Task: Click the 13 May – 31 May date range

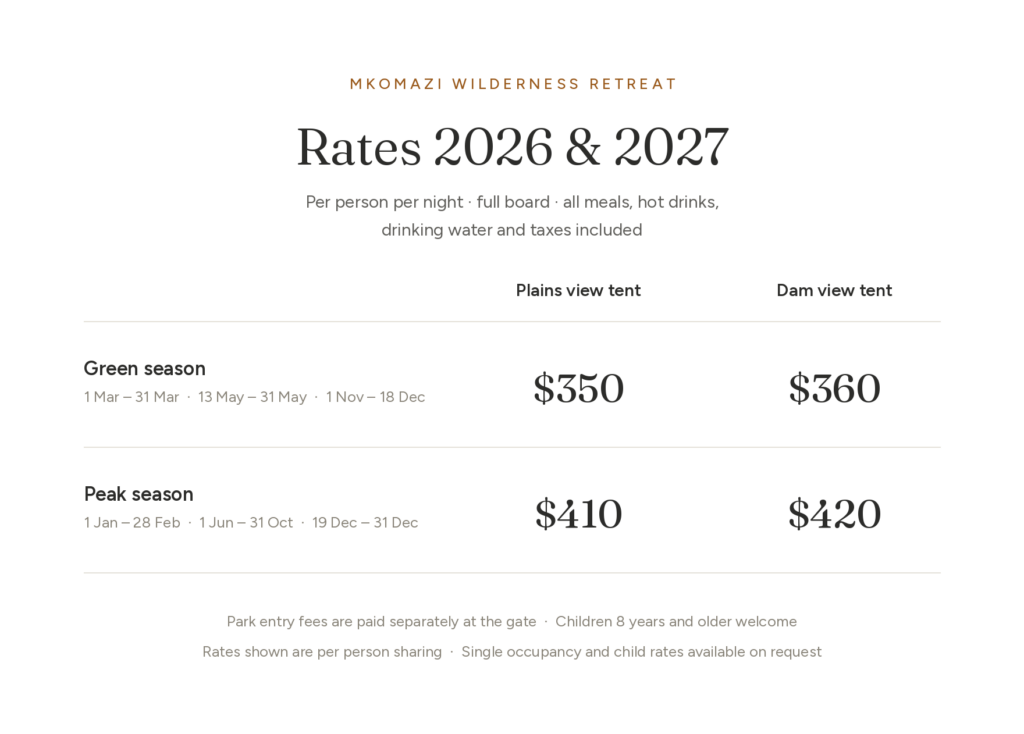Action: pyautogui.click(x=252, y=397)
